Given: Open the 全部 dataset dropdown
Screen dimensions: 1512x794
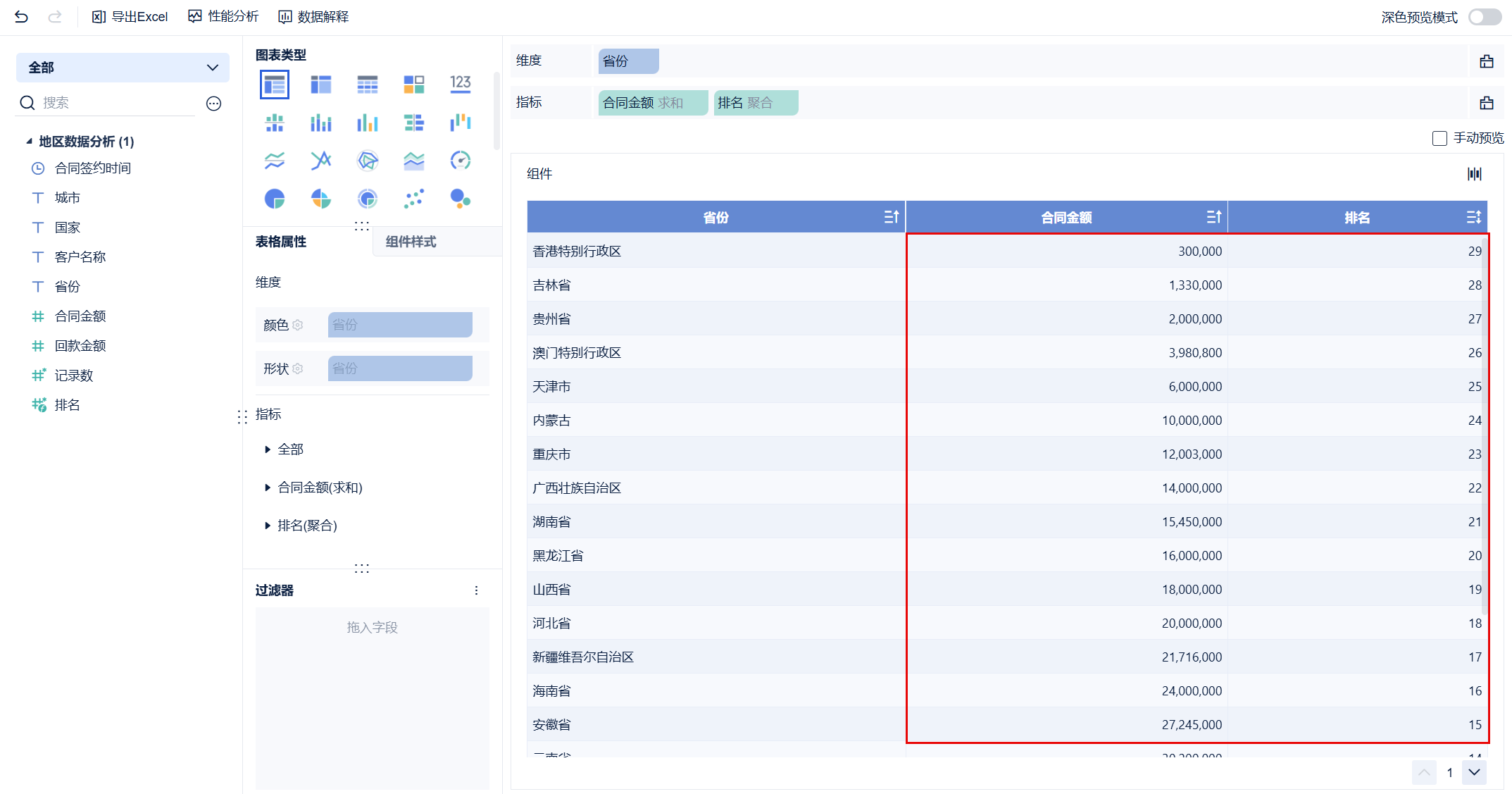Looking at the screenshot, I should [x=123, y=68].
